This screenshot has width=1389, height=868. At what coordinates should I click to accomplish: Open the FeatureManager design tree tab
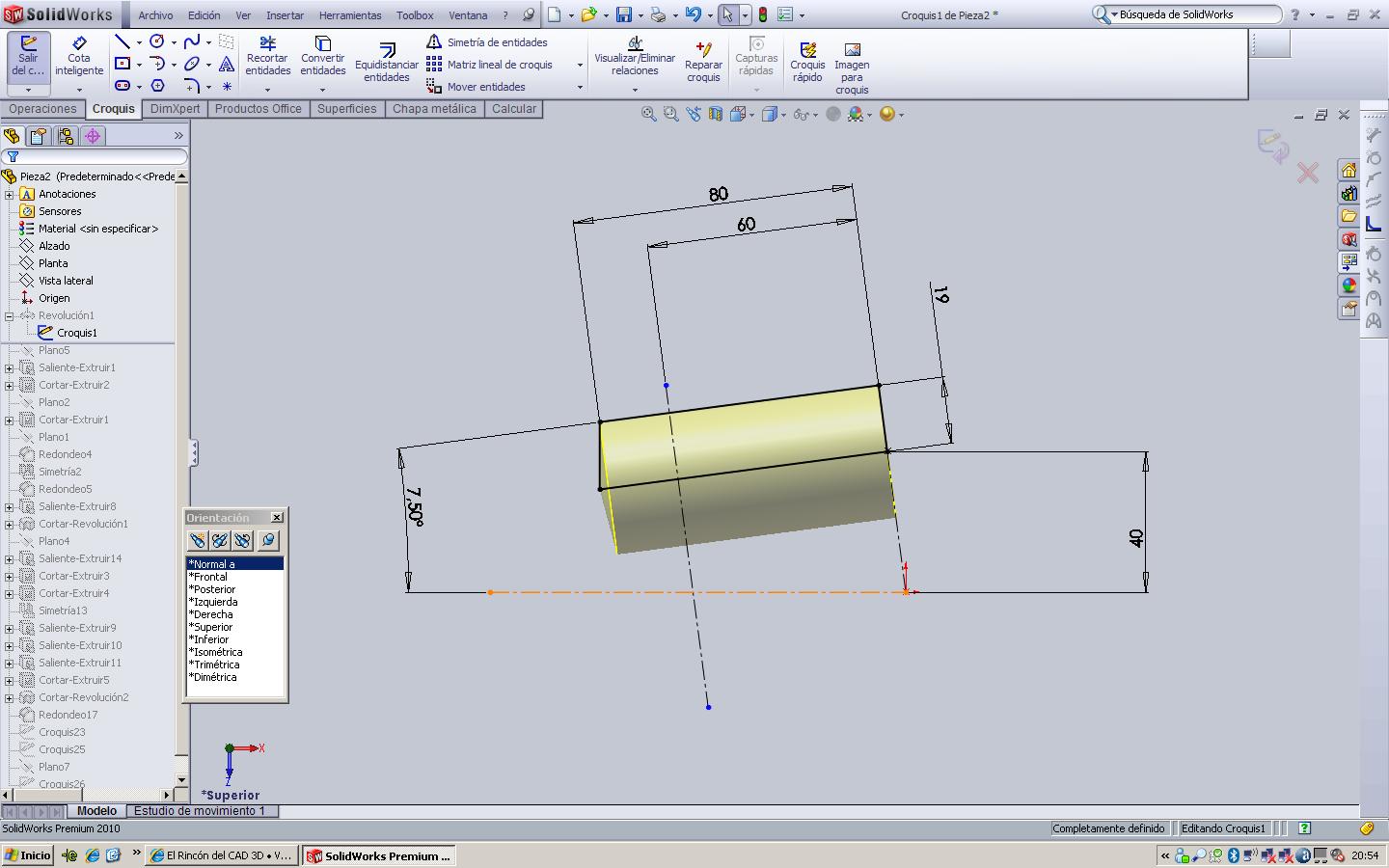(12, 136)
